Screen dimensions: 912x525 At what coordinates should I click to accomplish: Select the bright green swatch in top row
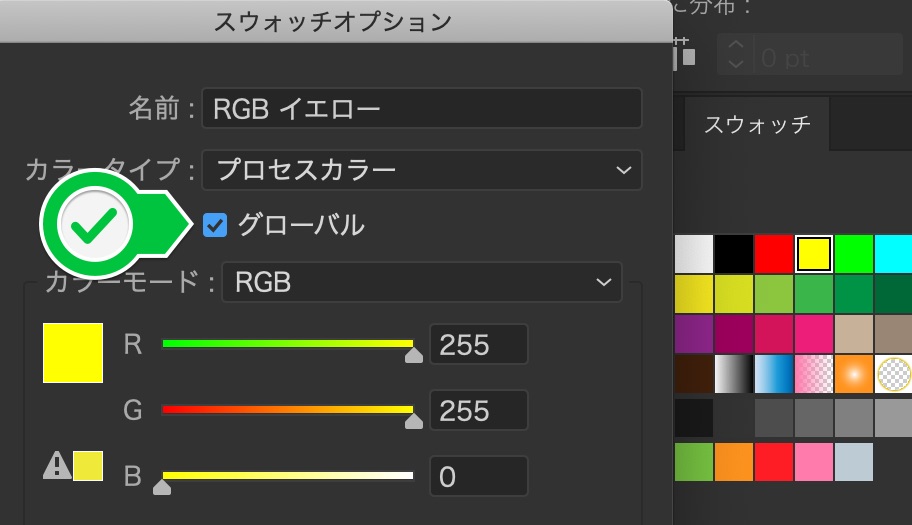pyautogui.click(x=854, y=254)
